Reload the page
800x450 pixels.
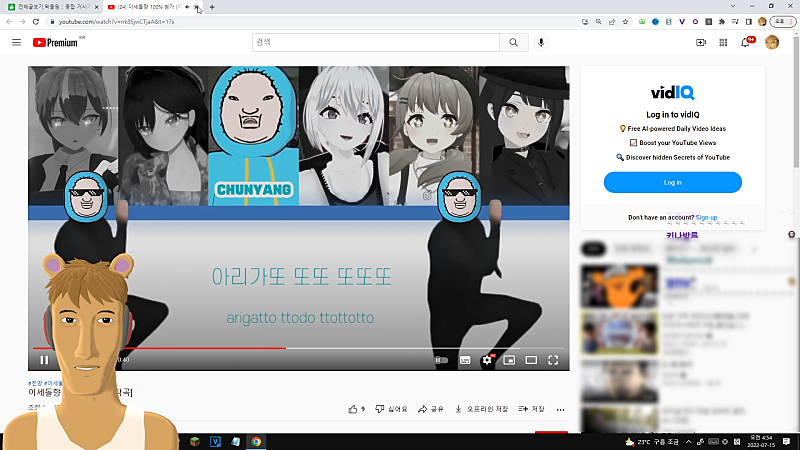pos(36,22)
